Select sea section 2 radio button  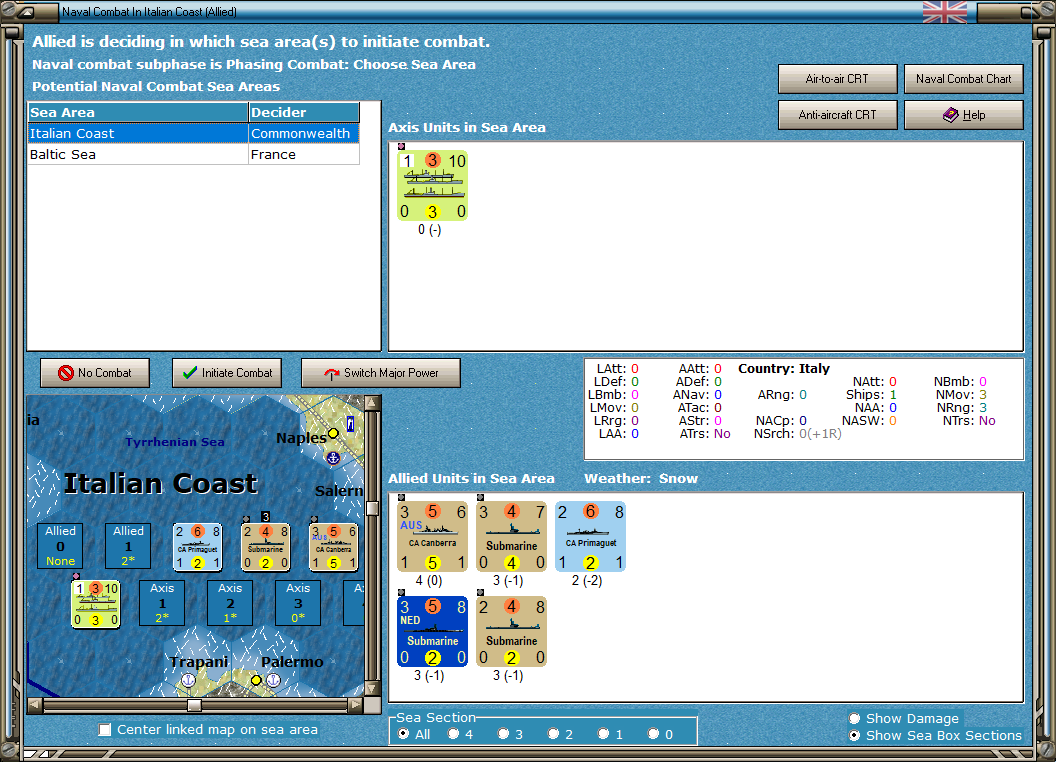click(x=553, y=734)
